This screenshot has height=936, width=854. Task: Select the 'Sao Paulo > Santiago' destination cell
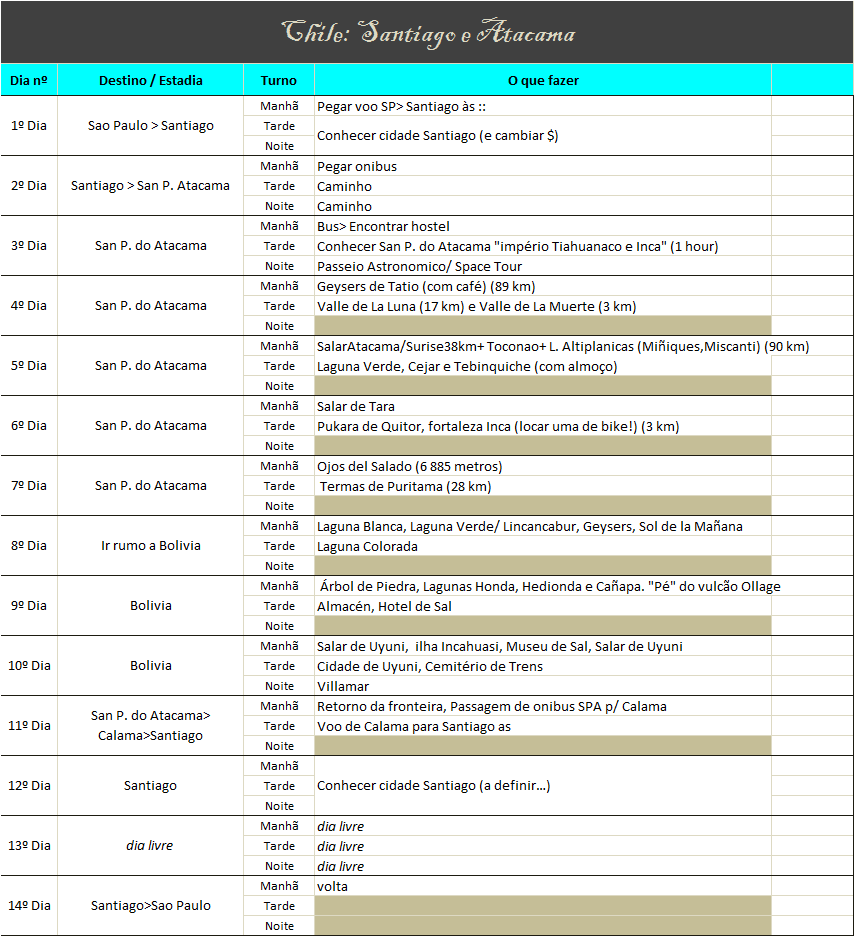150,126
